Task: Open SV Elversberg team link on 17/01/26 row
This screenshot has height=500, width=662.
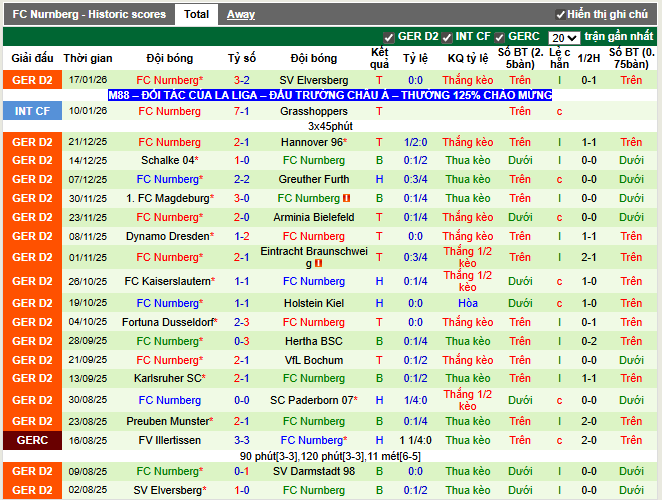Action: tap(314, 80)
